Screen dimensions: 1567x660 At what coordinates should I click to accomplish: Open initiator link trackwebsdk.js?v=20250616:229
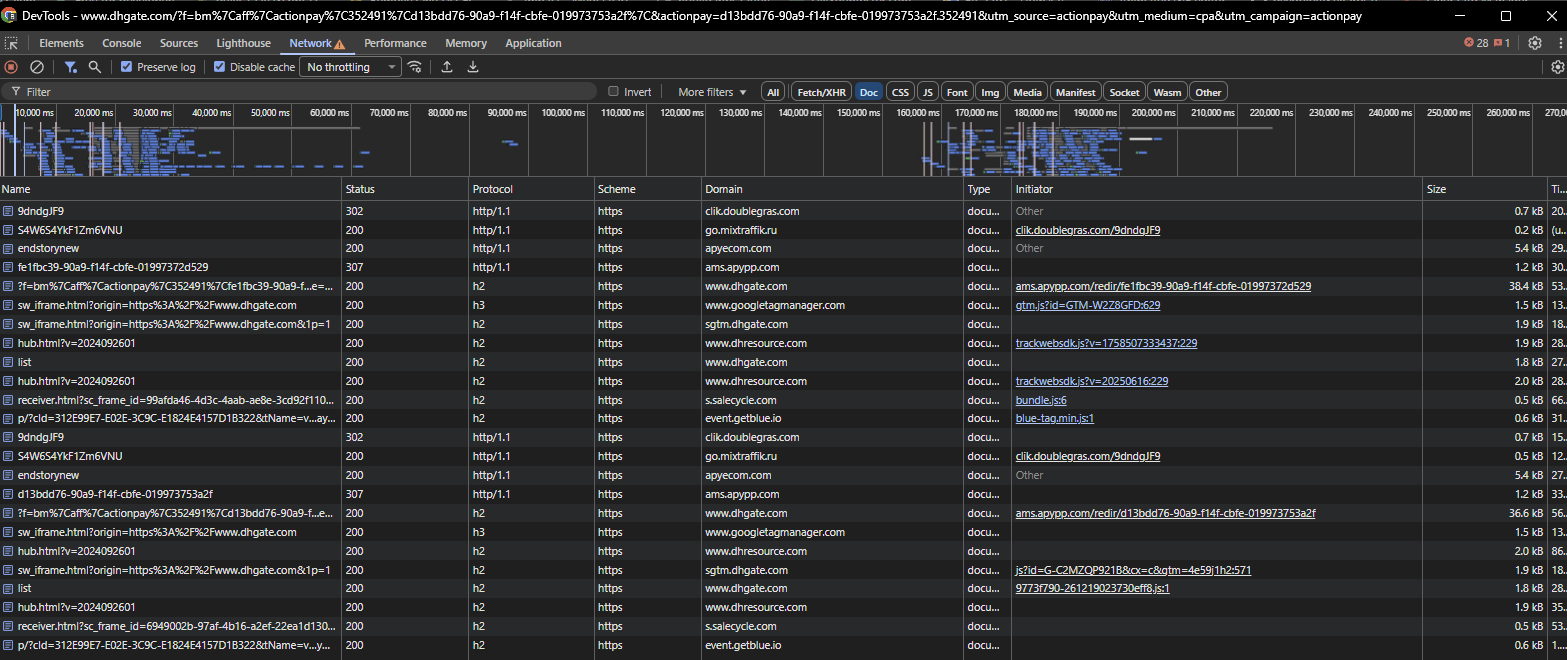(x=1092, y=381)
